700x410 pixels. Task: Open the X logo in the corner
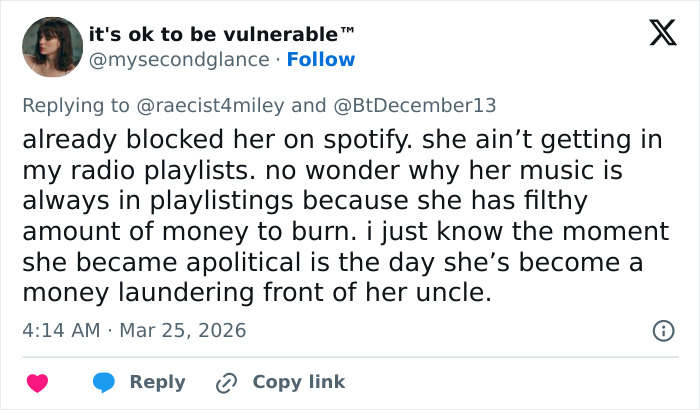point(656,34)
